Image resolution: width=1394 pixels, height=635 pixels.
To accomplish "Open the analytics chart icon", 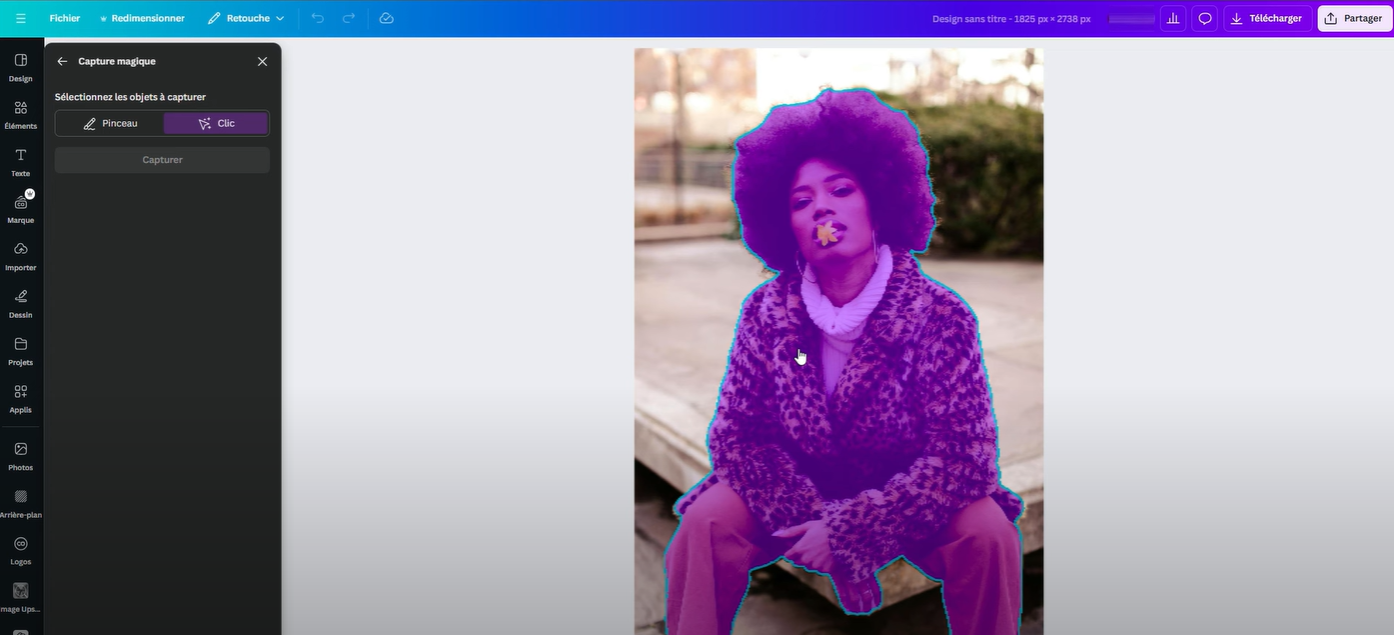I will click(1173, 18).
